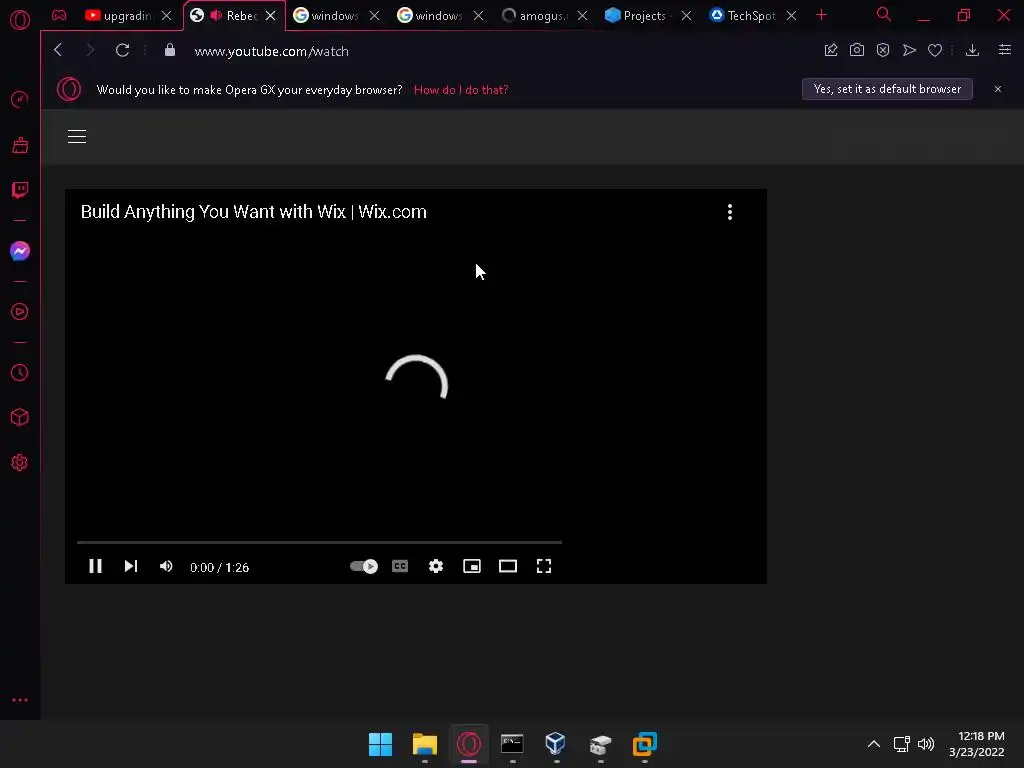
Task: Switch to the TechSpot tab
Action: point(743,15)
